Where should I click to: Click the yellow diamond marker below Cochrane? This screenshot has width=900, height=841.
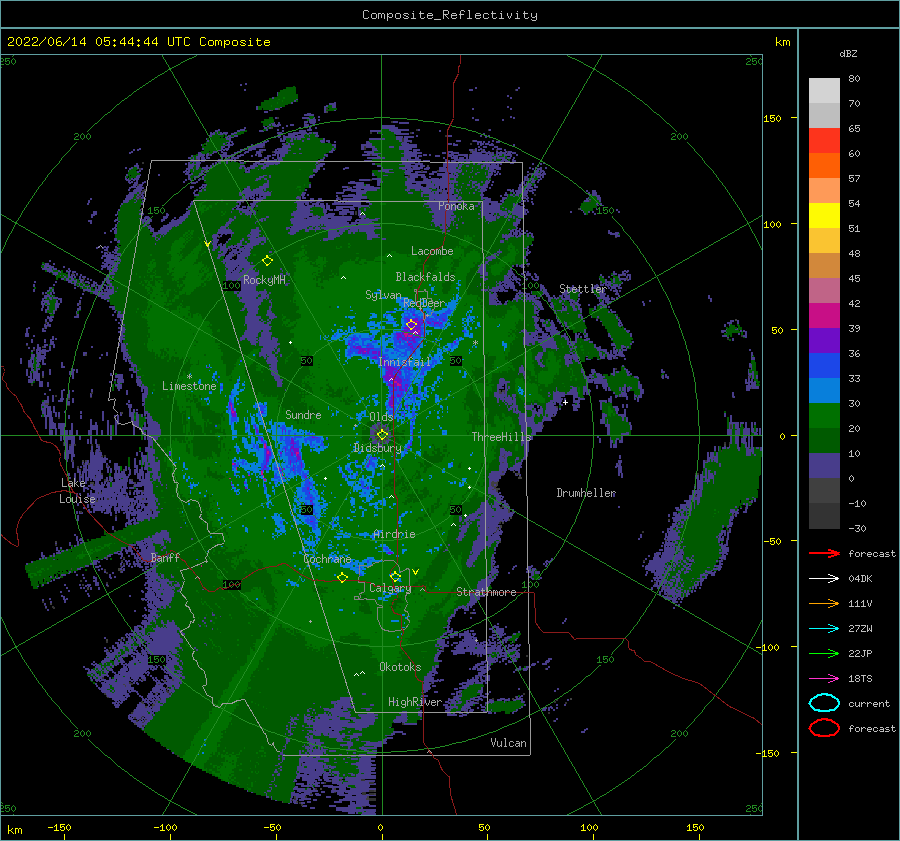coord(342,577)
